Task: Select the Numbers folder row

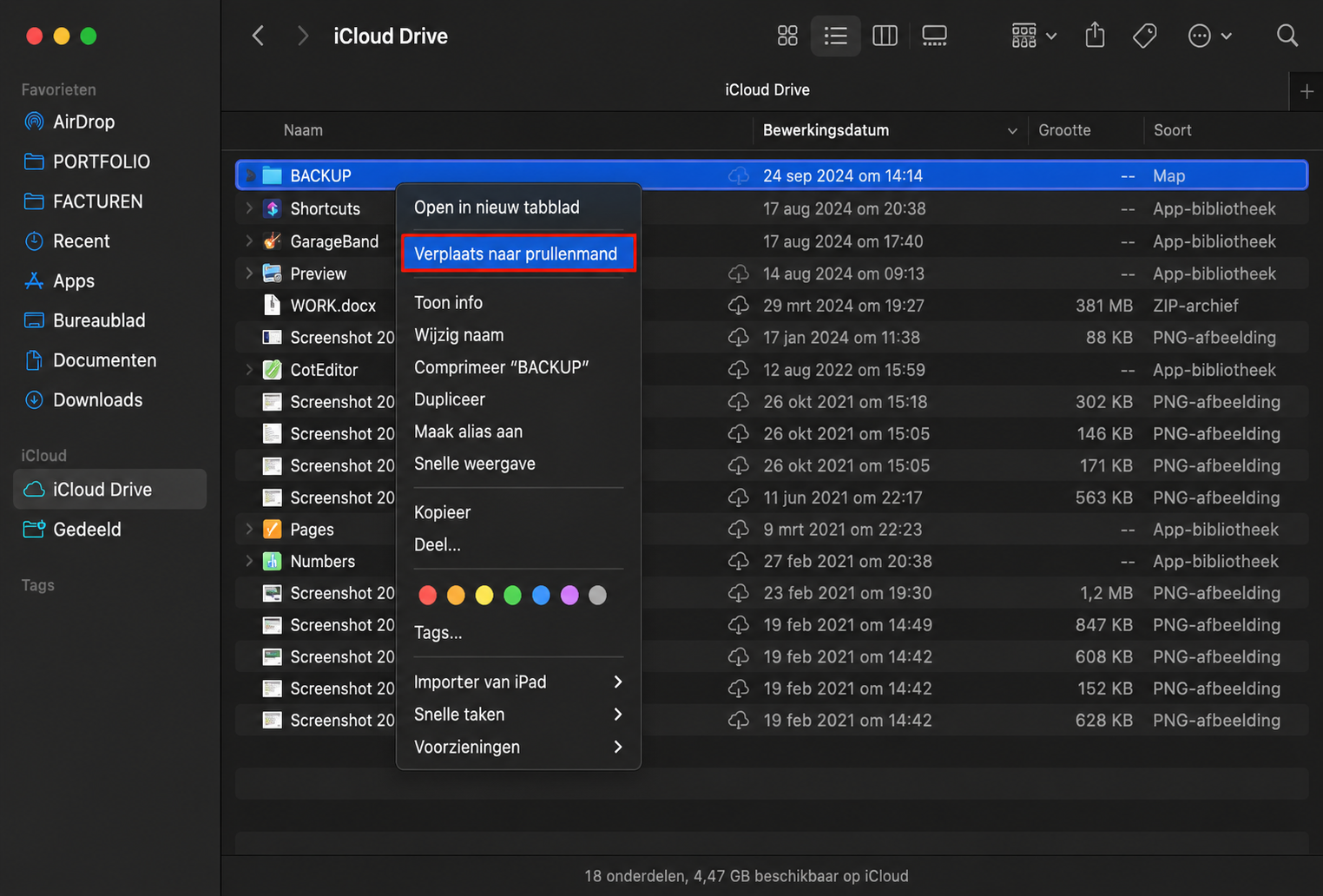Action: coord(771,562)
